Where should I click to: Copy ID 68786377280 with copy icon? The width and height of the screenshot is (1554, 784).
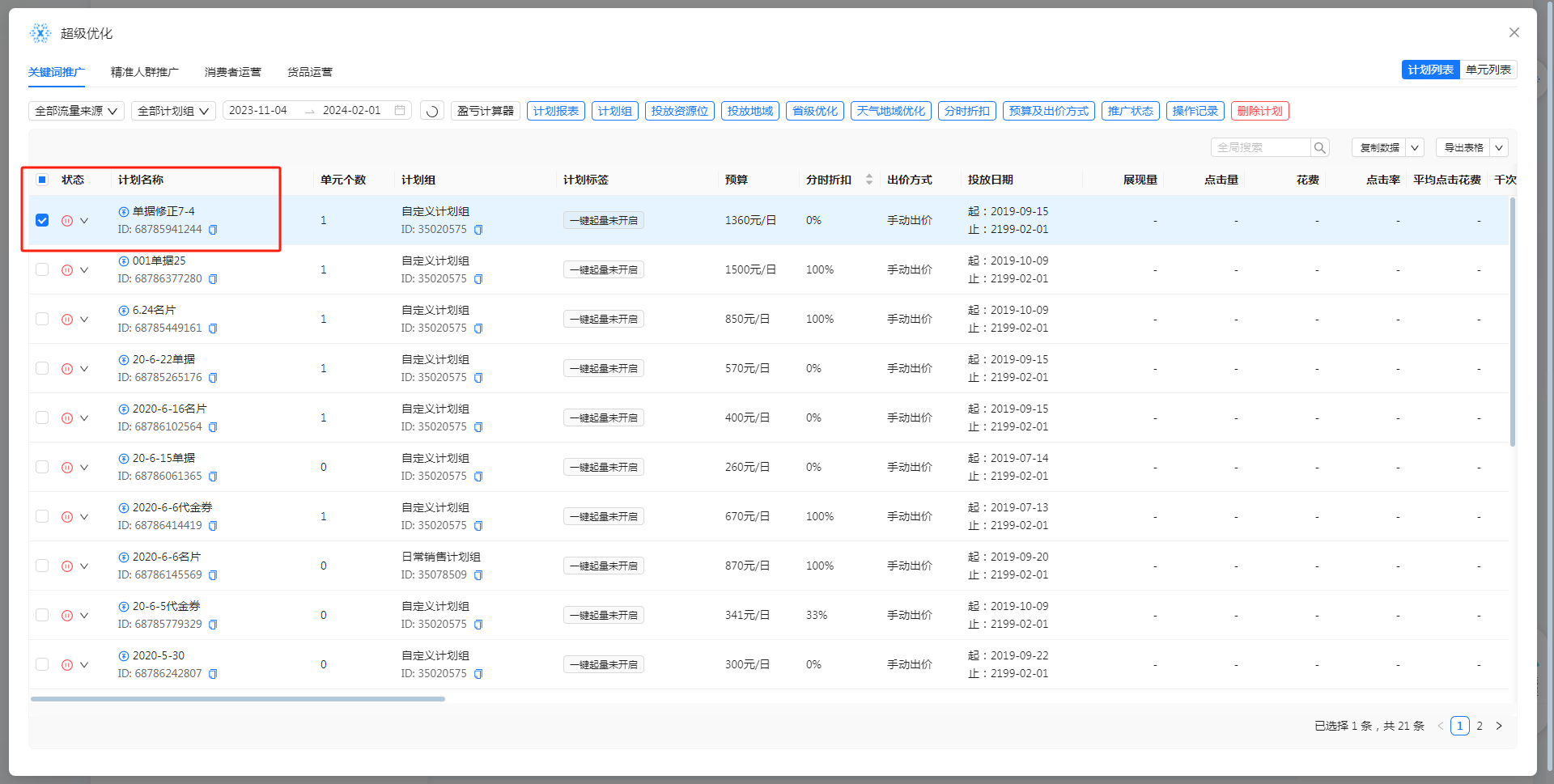[213, 279]
